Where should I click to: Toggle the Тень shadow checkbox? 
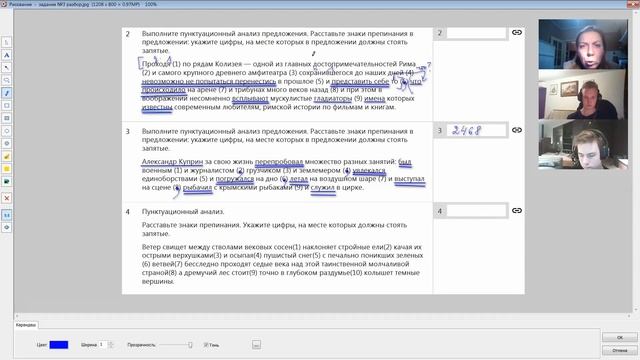coord(206,345)
